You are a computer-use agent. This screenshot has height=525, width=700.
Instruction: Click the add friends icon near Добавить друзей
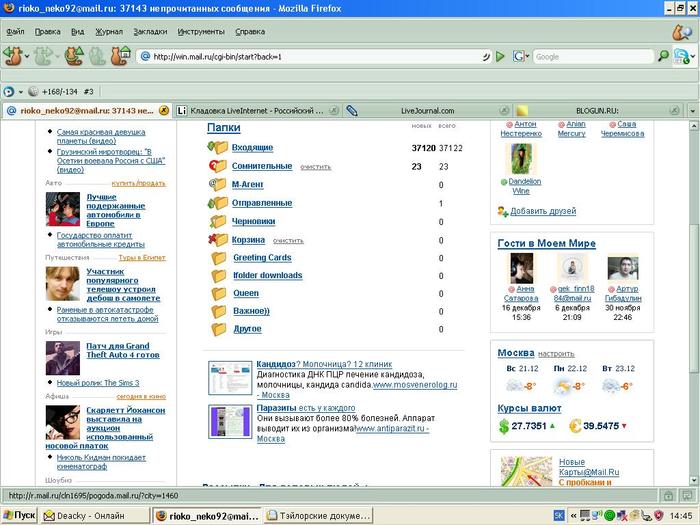tap(503, 211)
